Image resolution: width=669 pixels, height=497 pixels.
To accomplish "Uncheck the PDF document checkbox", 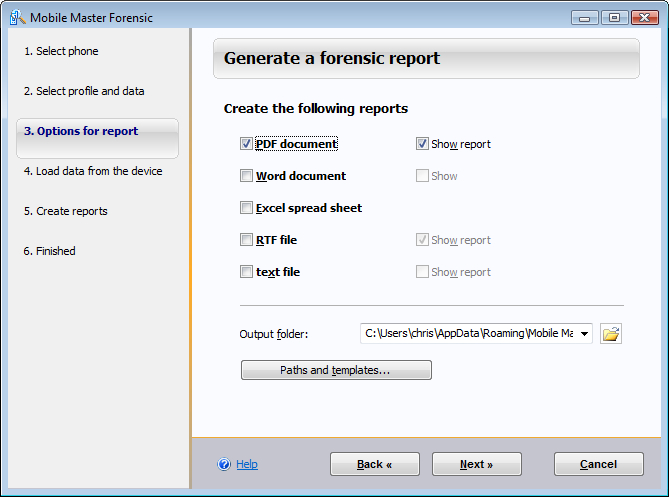I will 246,144.
